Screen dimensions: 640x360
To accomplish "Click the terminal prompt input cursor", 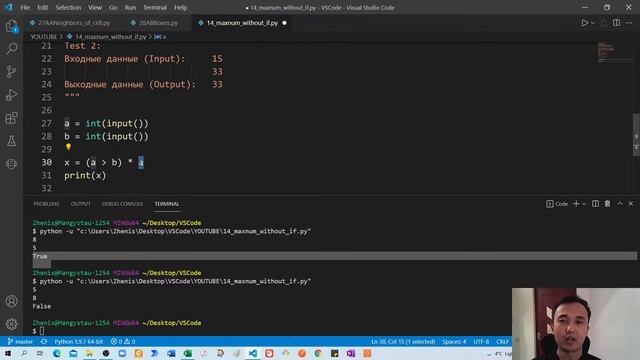I will [x=42, y=331].
